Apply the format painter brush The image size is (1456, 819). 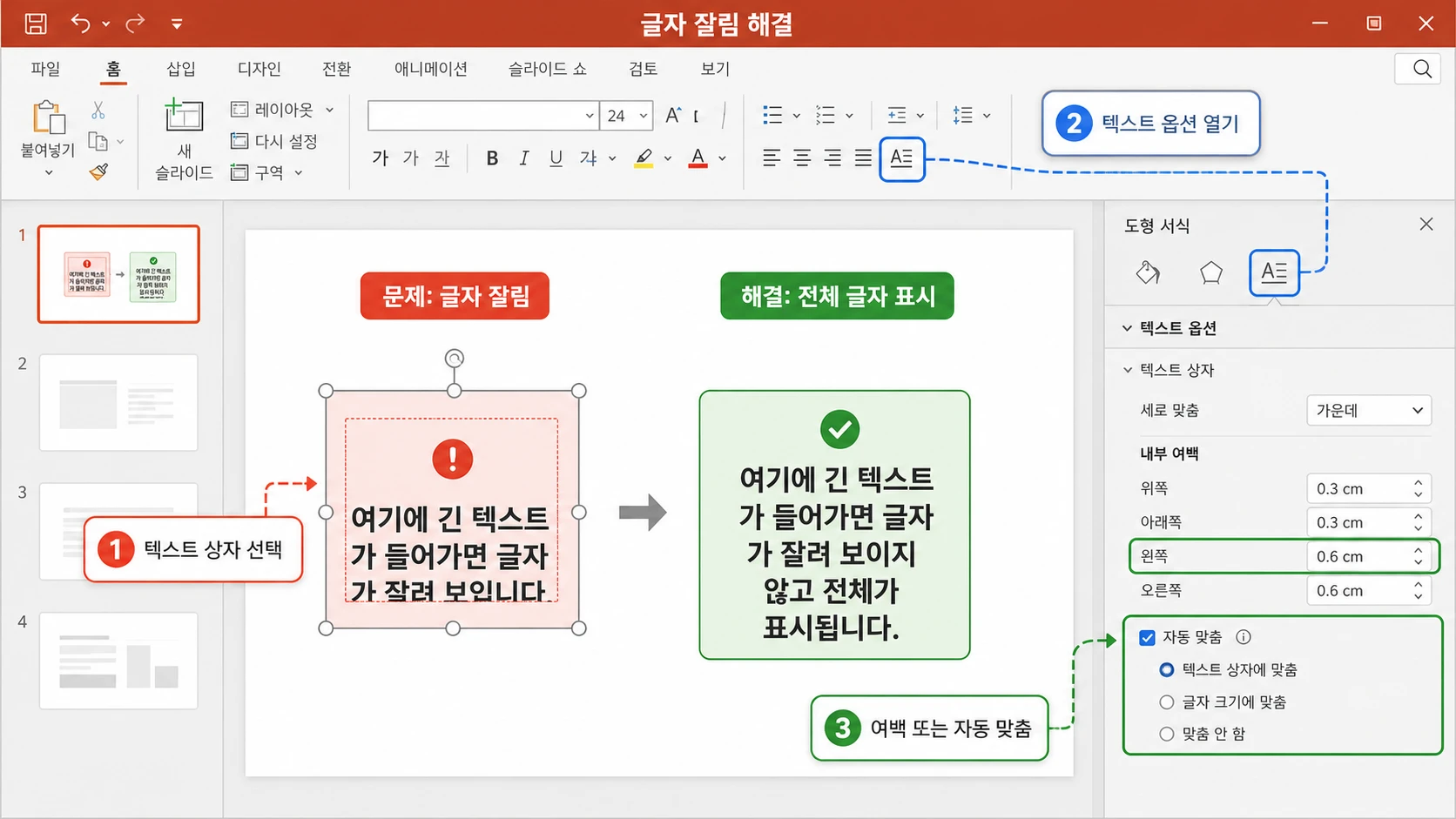(x=99, y=171)
